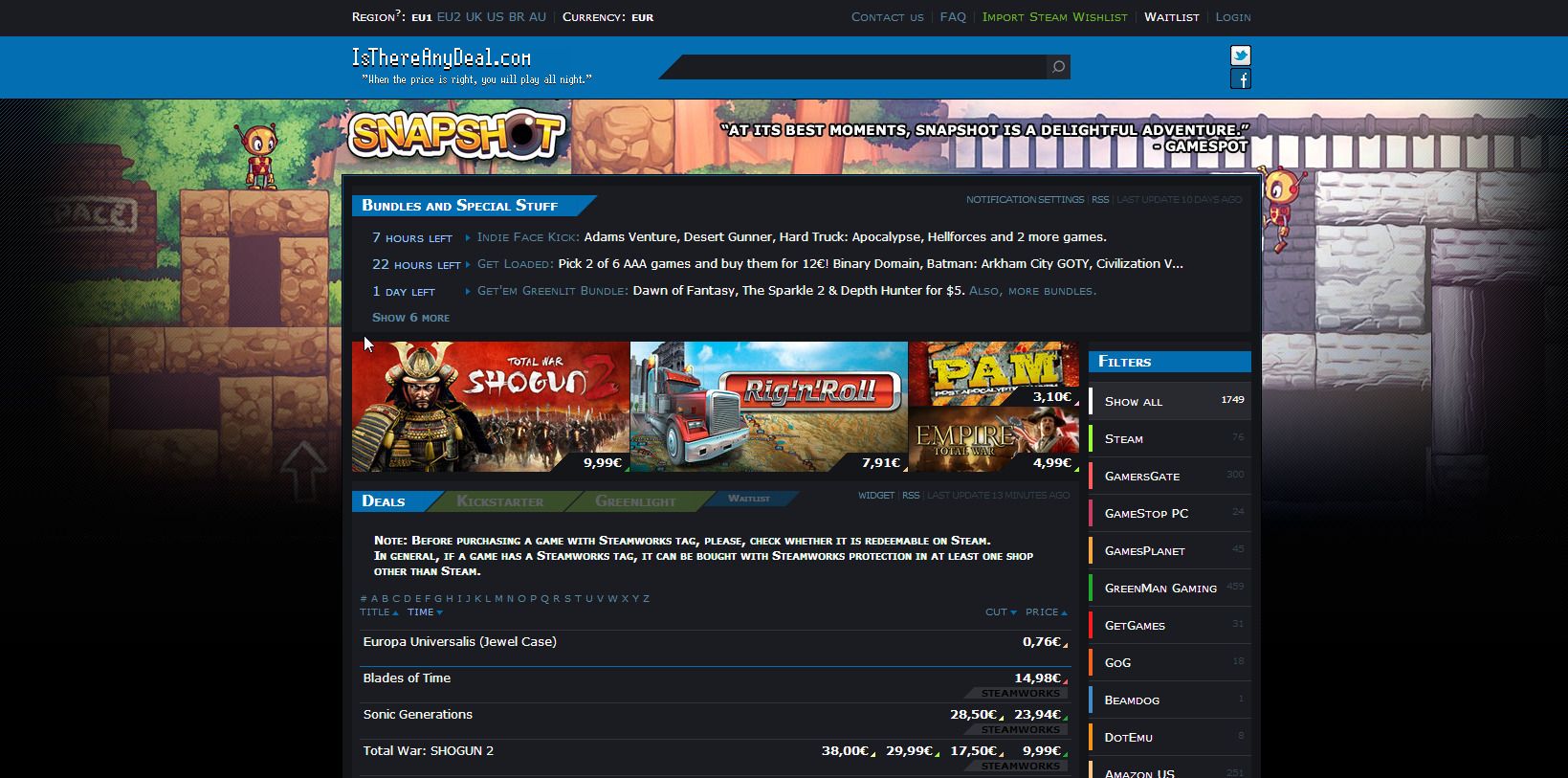Click 'Also, more bundles' link
The image size is (1568, 778).
(1033, 291)
